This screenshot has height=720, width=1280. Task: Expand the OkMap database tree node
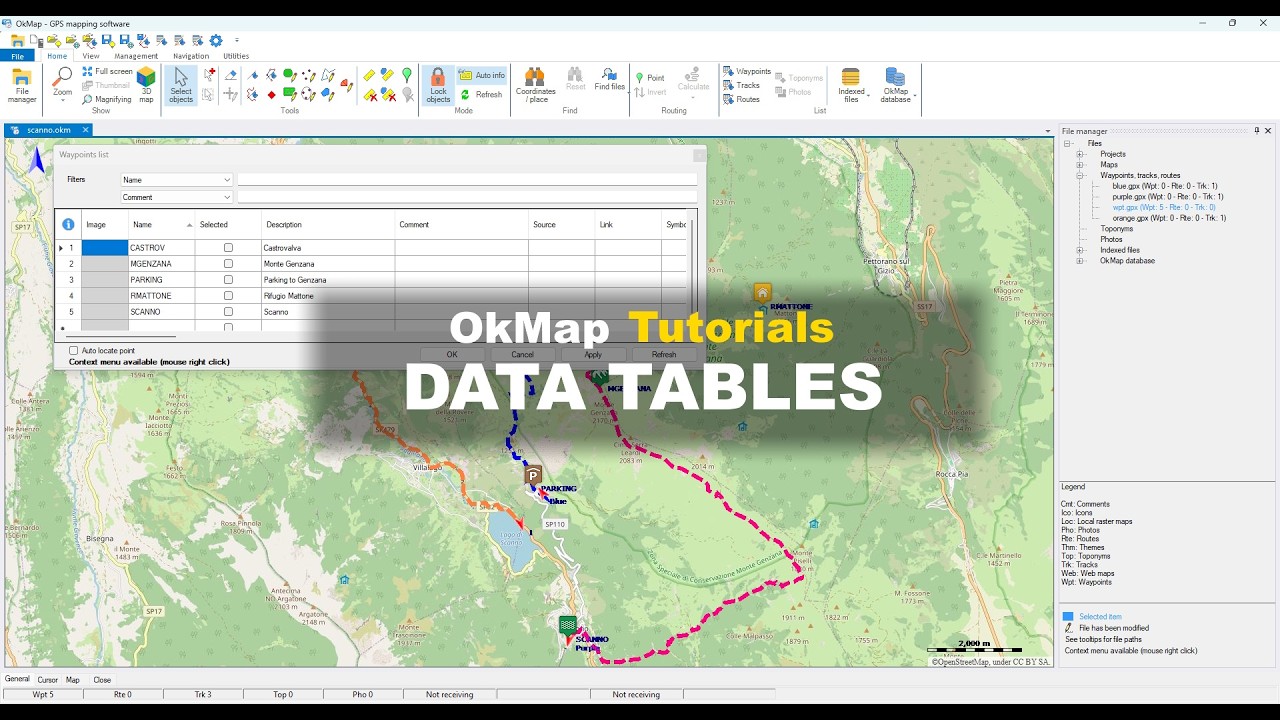coord(1080,261)
